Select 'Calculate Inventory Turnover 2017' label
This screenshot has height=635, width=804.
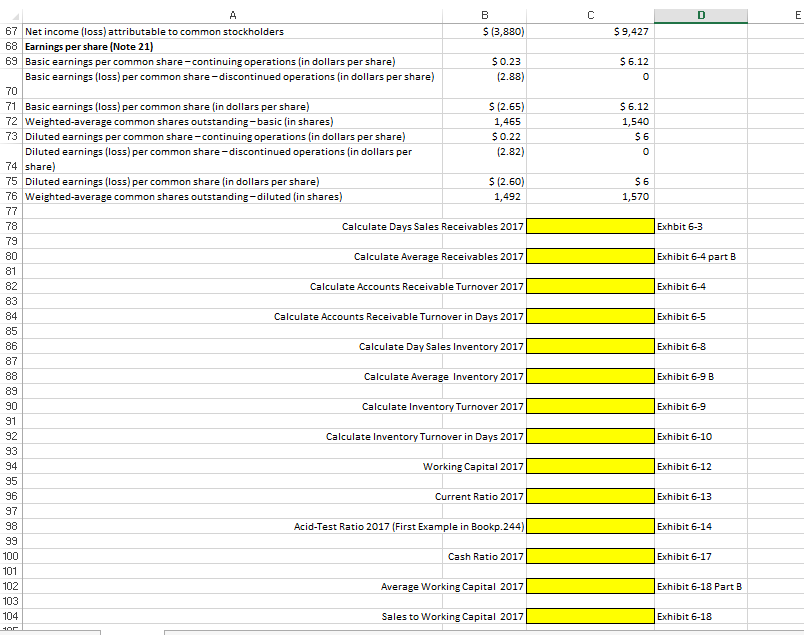443,406
